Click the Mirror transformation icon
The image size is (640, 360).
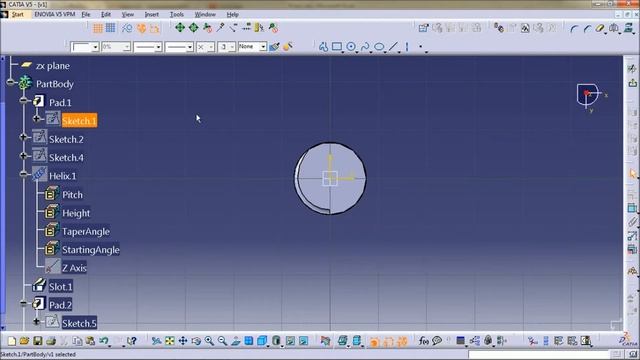tap(613, 28)
